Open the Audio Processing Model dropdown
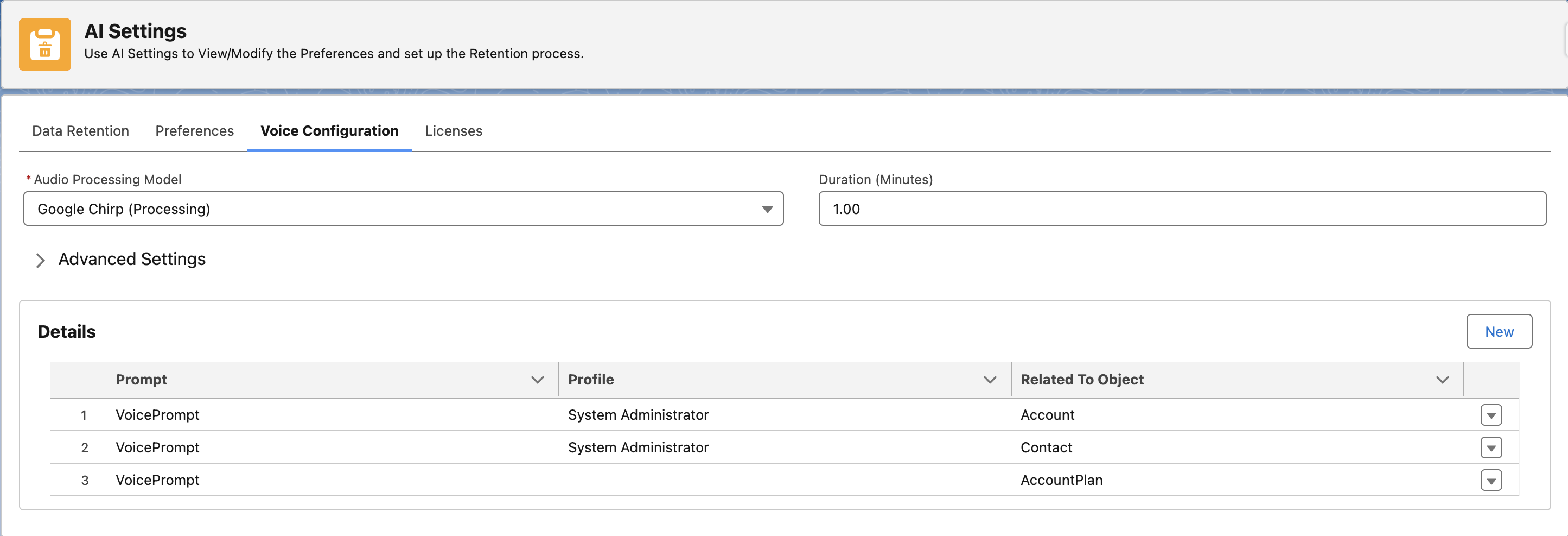The image size is (1568, 536). point(403,209)
